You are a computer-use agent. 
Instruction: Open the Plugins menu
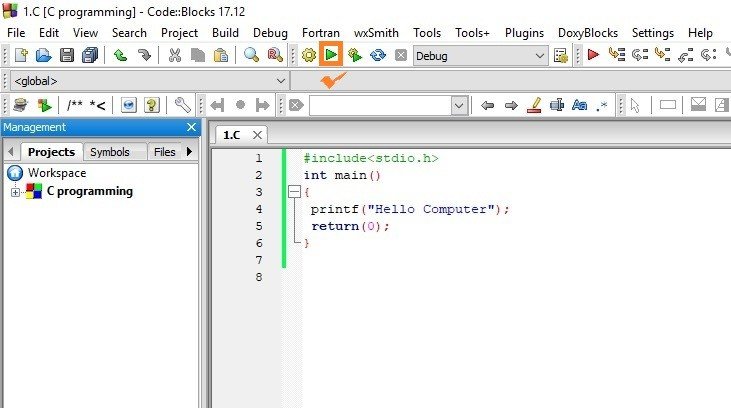524,33
